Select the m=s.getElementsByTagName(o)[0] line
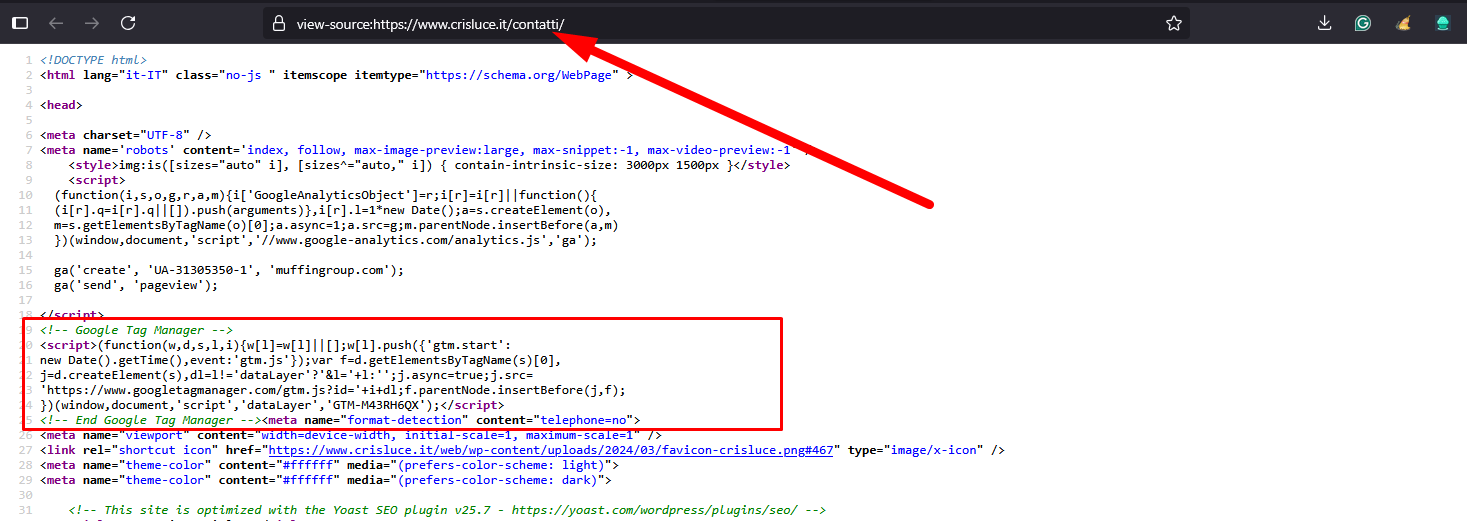Screen dimensions: 1467x521 click(x=336, y=225)
